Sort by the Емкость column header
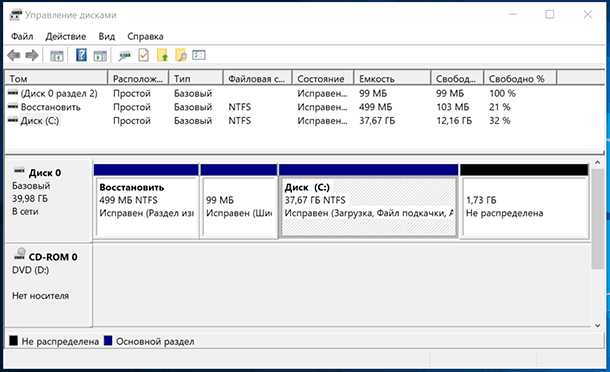The width and height of the screenshot is (610, 372). click(393, 78)
